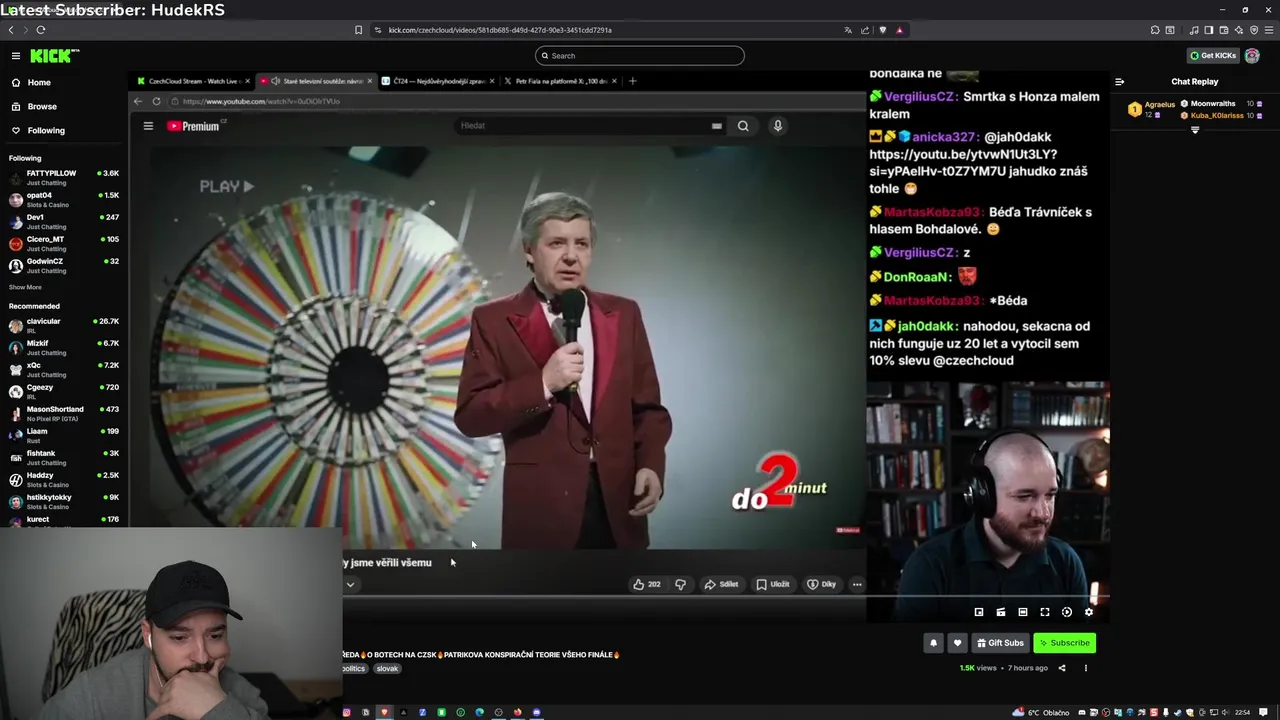Expand the YouTube description chevron
The width and height of the screenshot is (1280, 720).
pyautogui.click(x=350, y=584)
